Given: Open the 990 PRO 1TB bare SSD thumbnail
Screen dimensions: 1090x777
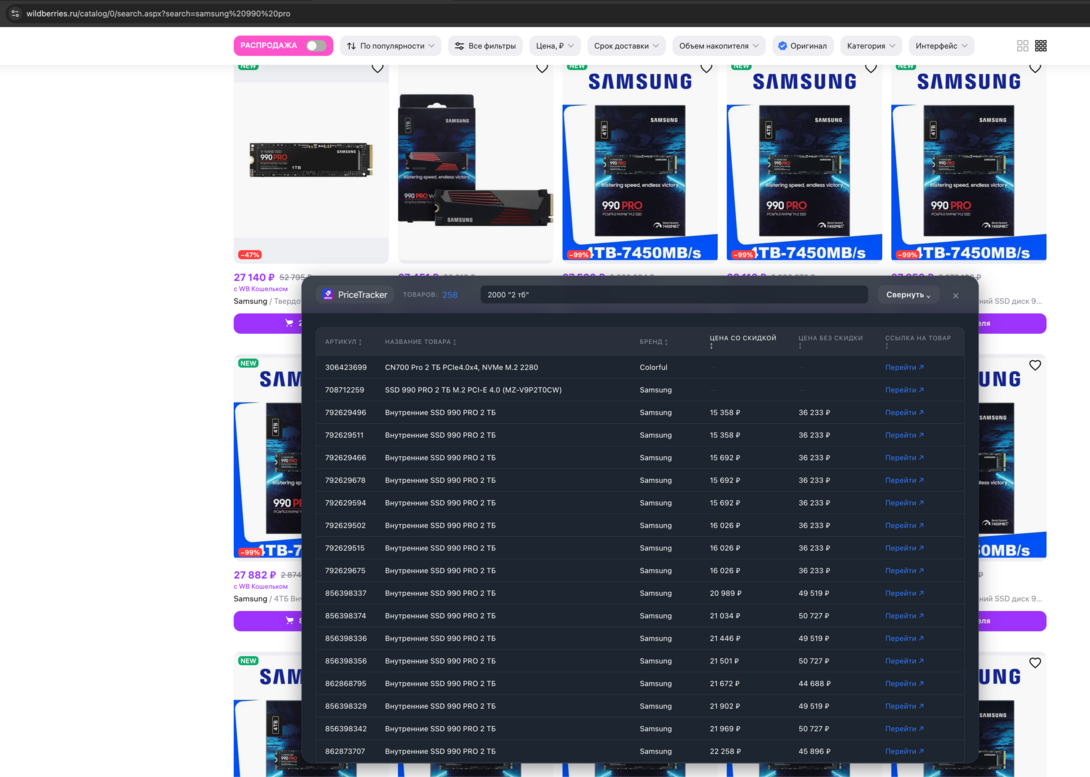Looking at the screenshot, I should (x=311, y=163).
